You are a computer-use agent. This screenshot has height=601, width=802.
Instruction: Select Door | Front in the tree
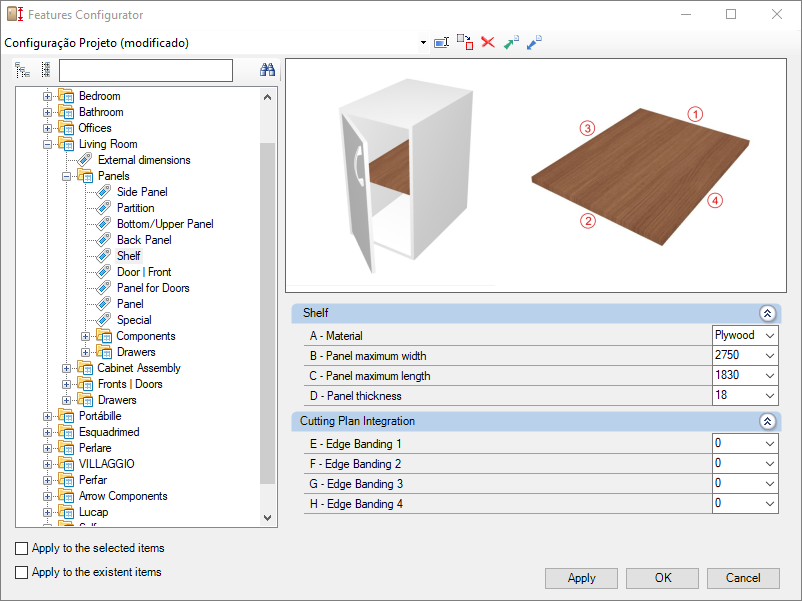point(144,272)
